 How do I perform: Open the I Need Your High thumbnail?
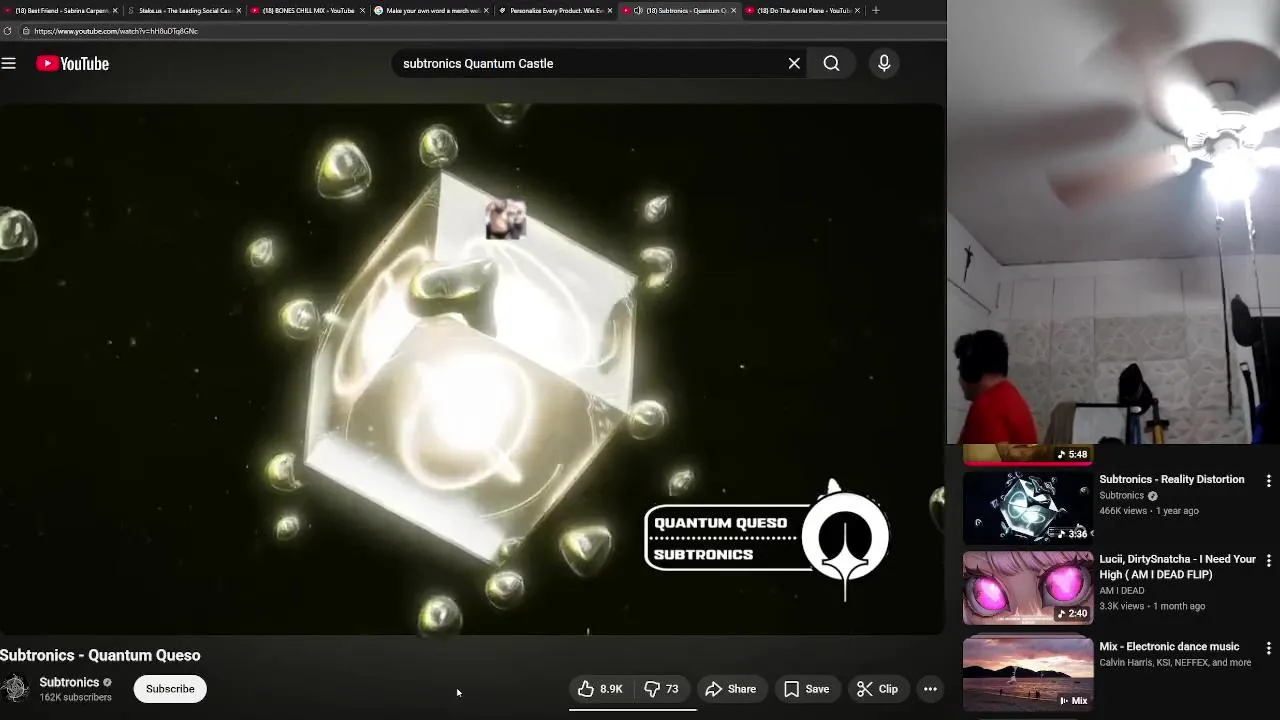pos(1027,588)
